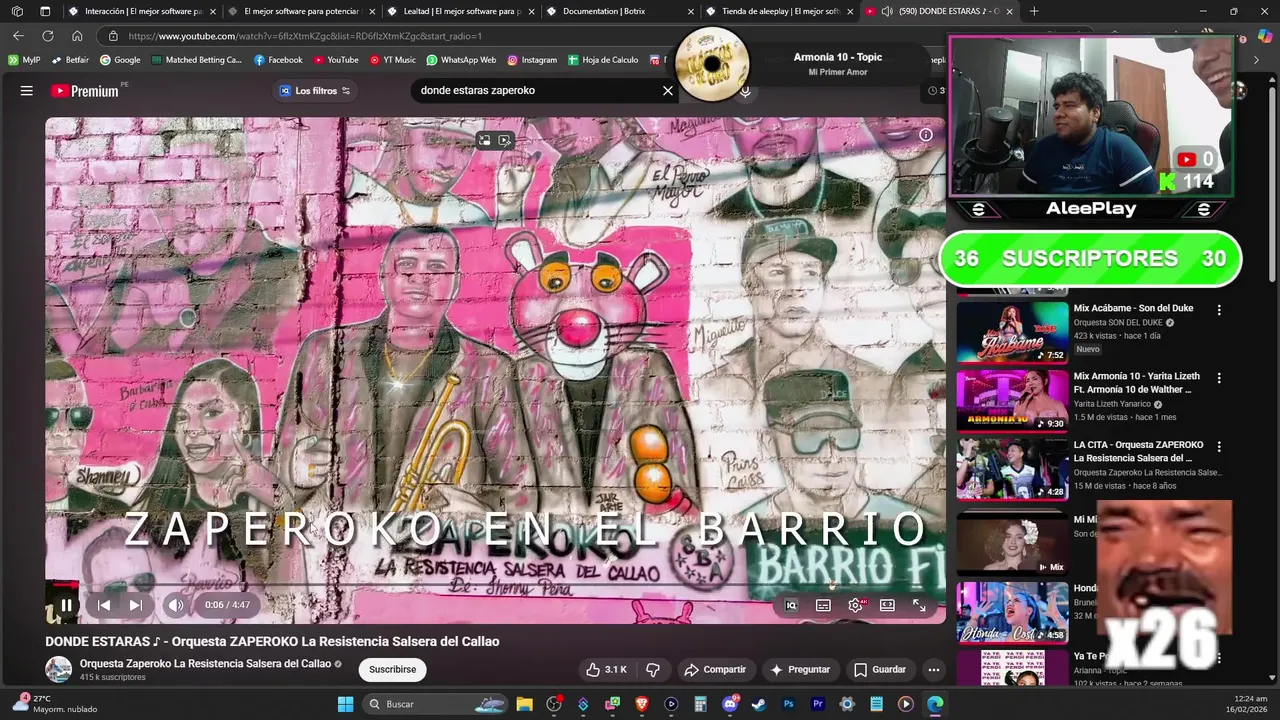
Task: Click the taskbar Buscar search box
Action: click(x=436, y=704)
